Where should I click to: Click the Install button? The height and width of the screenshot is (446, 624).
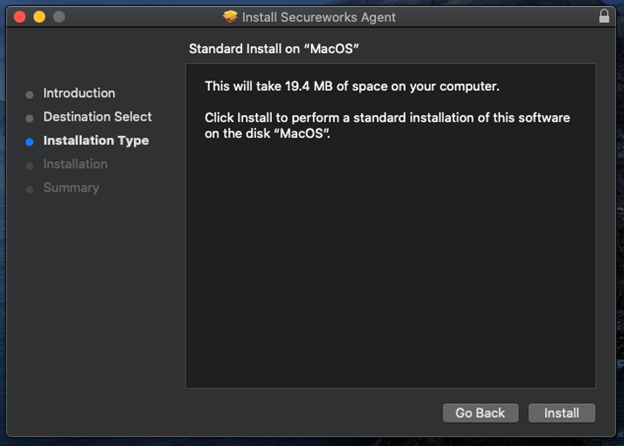pos(561,413)
